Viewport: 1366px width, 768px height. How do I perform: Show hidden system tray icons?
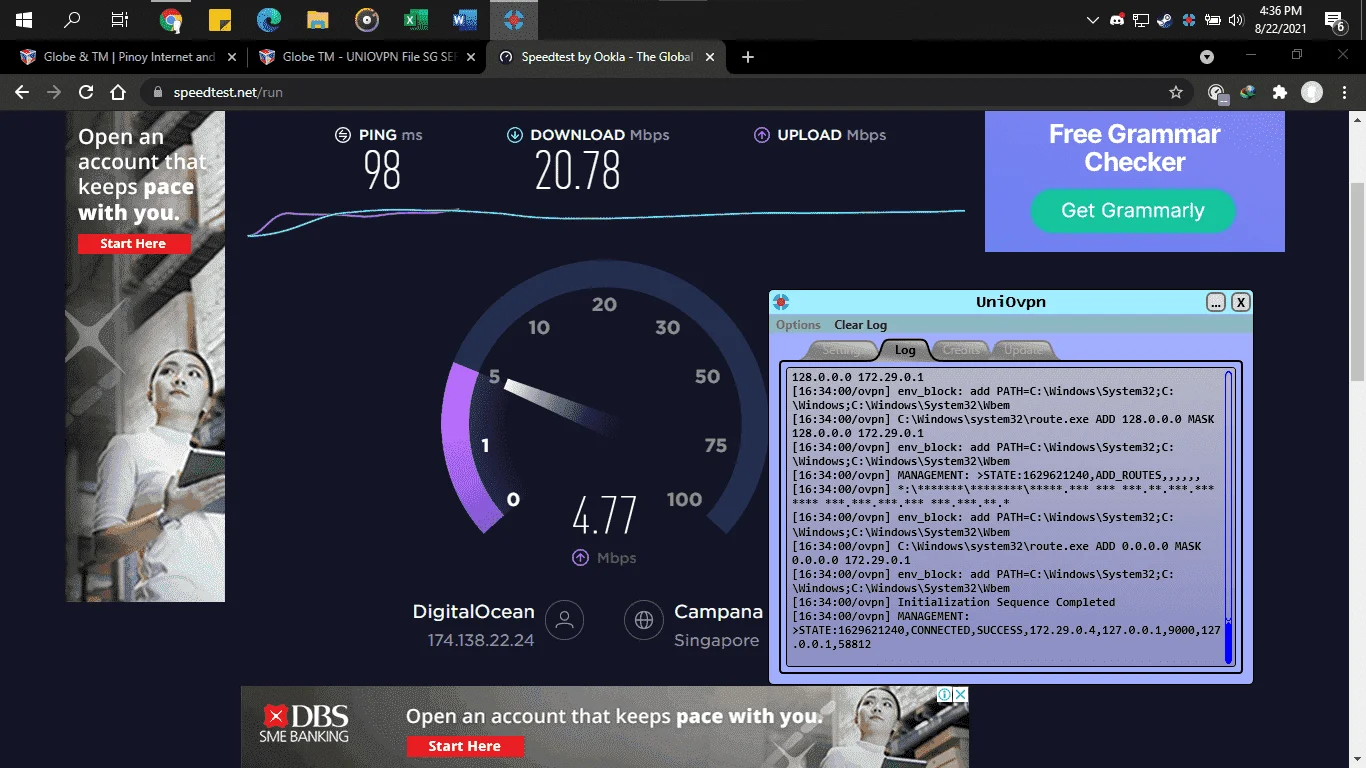[x=1093, y=19]
